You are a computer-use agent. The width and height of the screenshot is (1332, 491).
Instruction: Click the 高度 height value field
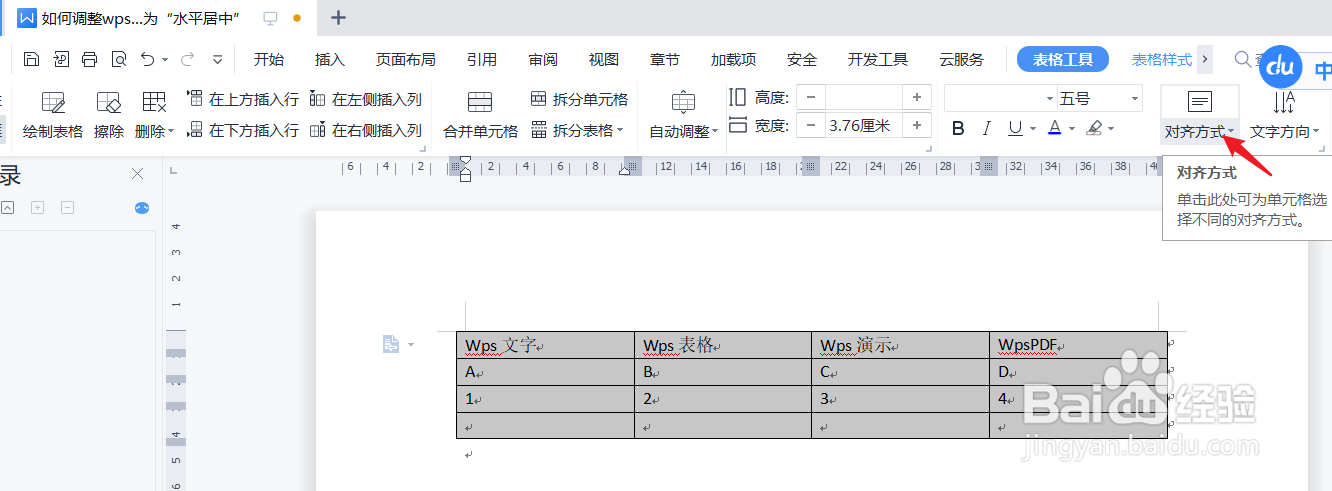click(862, 97)
